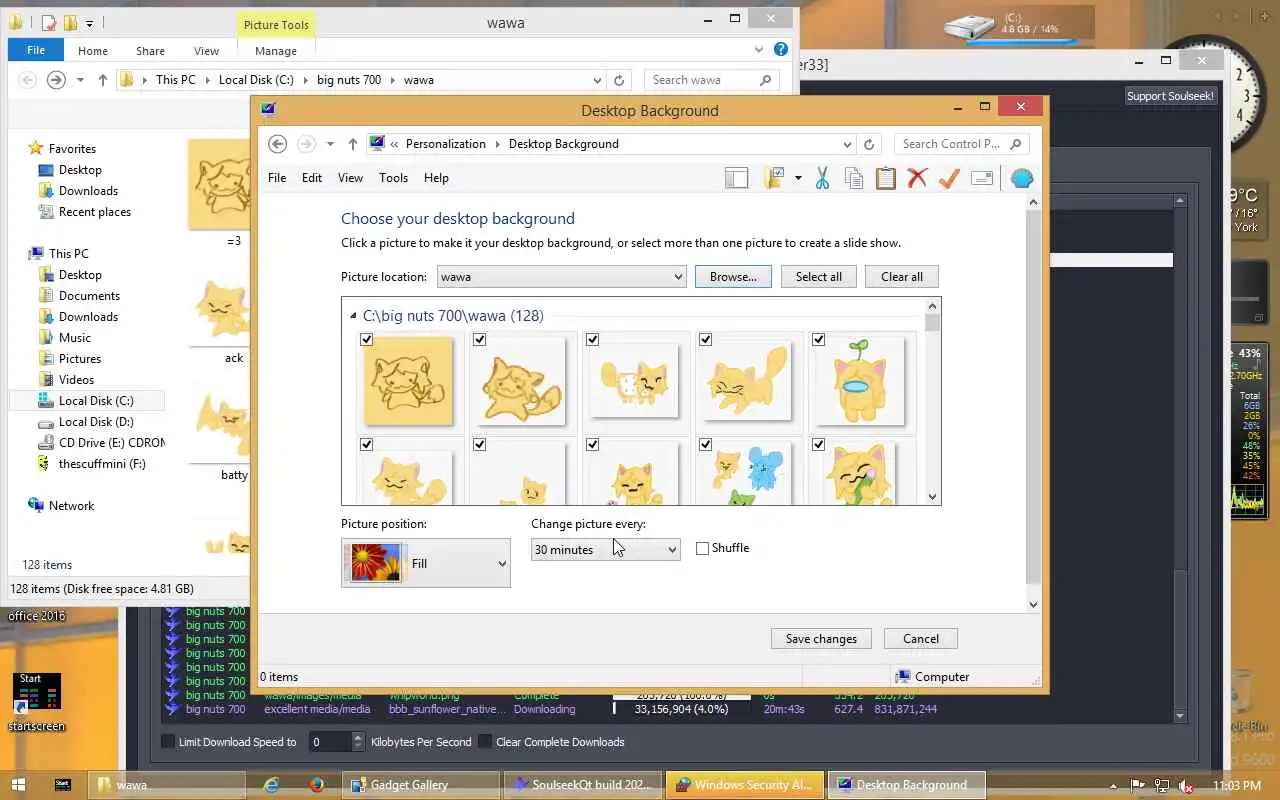Open Internet Explorer from the taskbar
The width and height of the screenshot is (1280, 800).
coord(271,785)
